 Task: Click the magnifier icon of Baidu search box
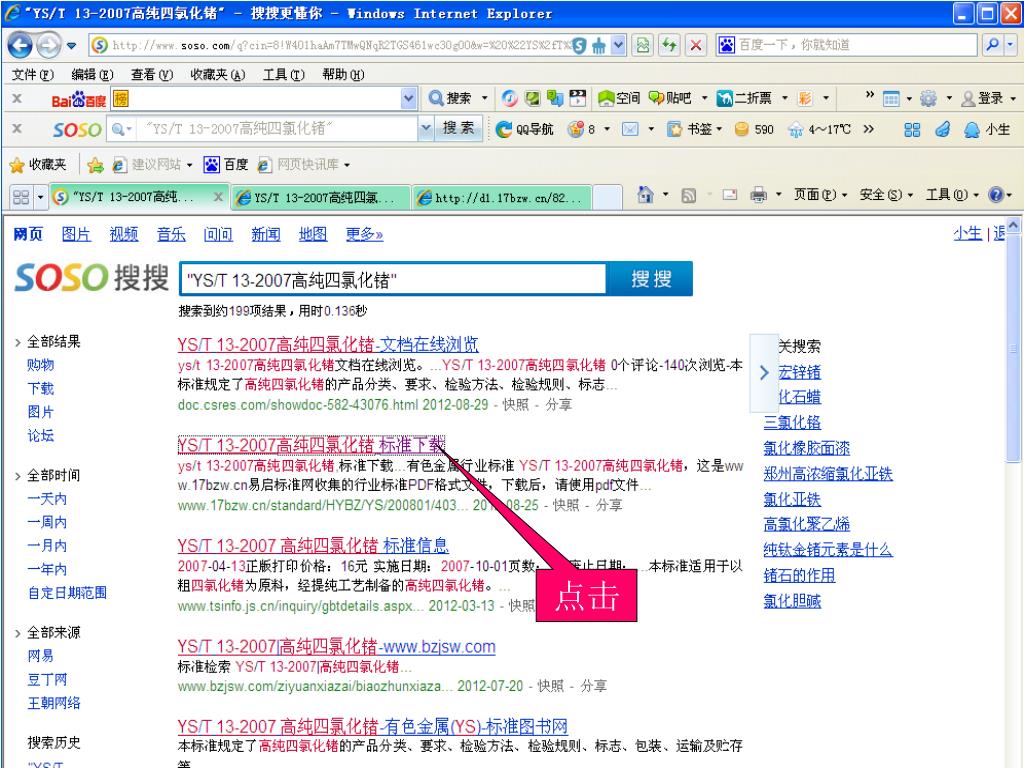coord(992,45)
